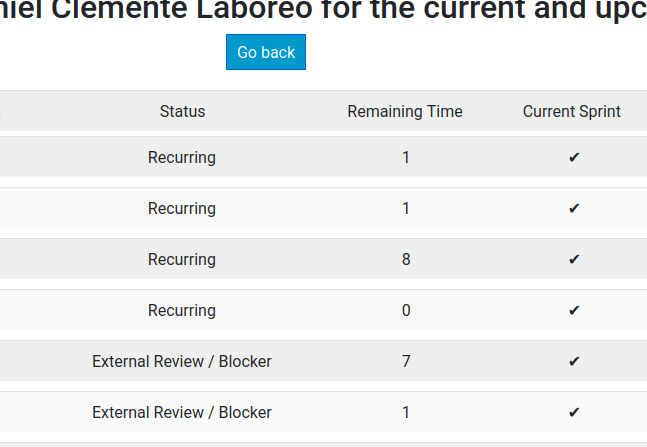Click the checkmark in the last External Review row
Viewport: 647px width, 447px height.
[x=574, y=412]
